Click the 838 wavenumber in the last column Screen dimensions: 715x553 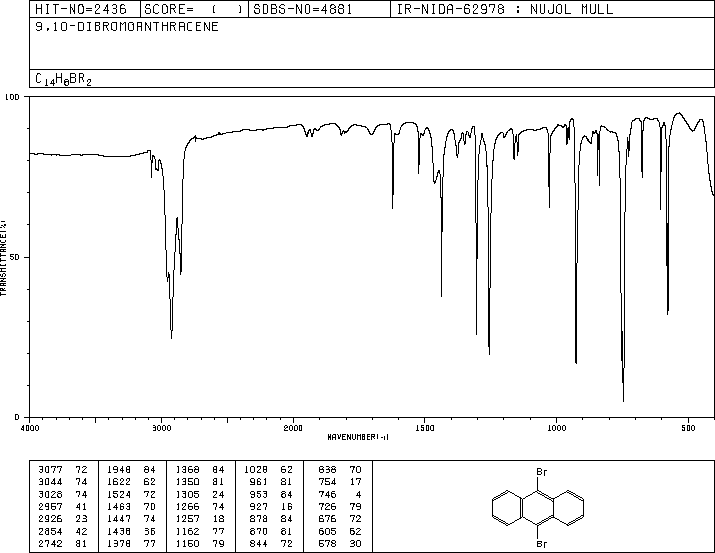327,470
